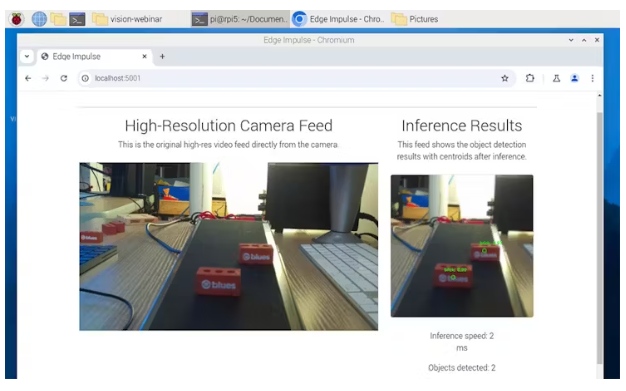Image resolution: width=626 pixels, height=391 pixels.
Task: Switch to the vision-webinar folder window
Action: coord(128,19)
